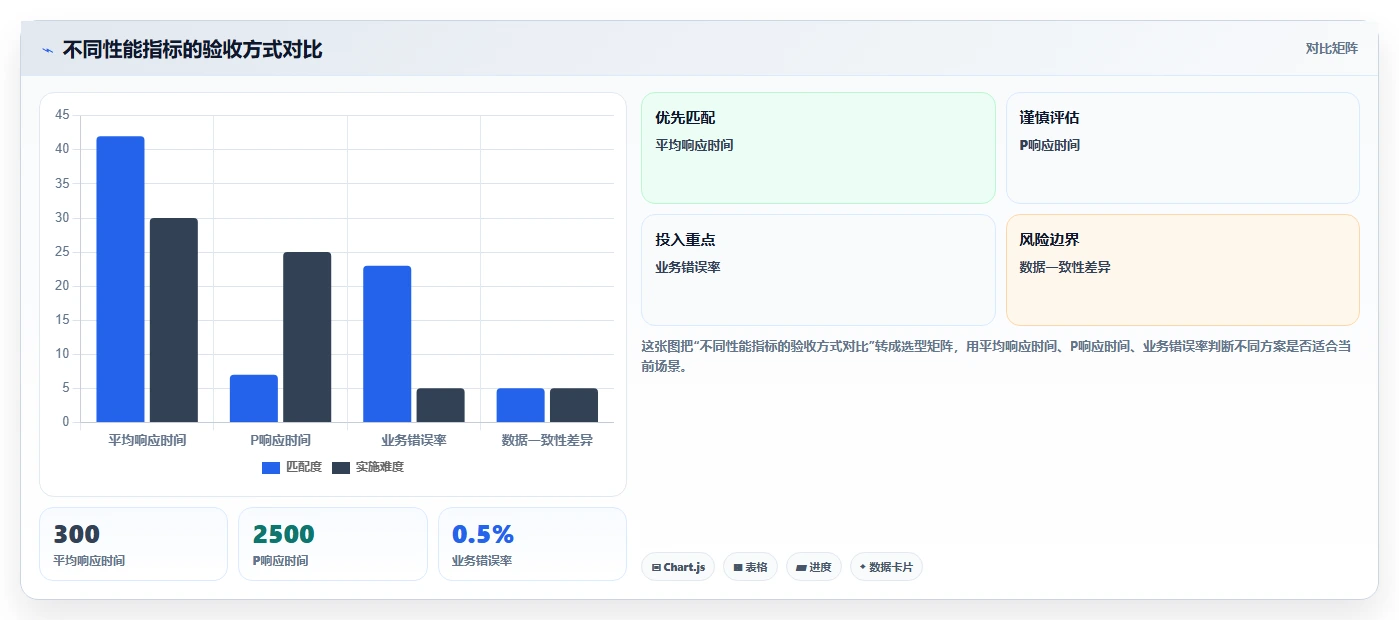1399x620 pixels.
Task: Click the 15 tick on the y-axis
Action: click(x=62, y=320)
